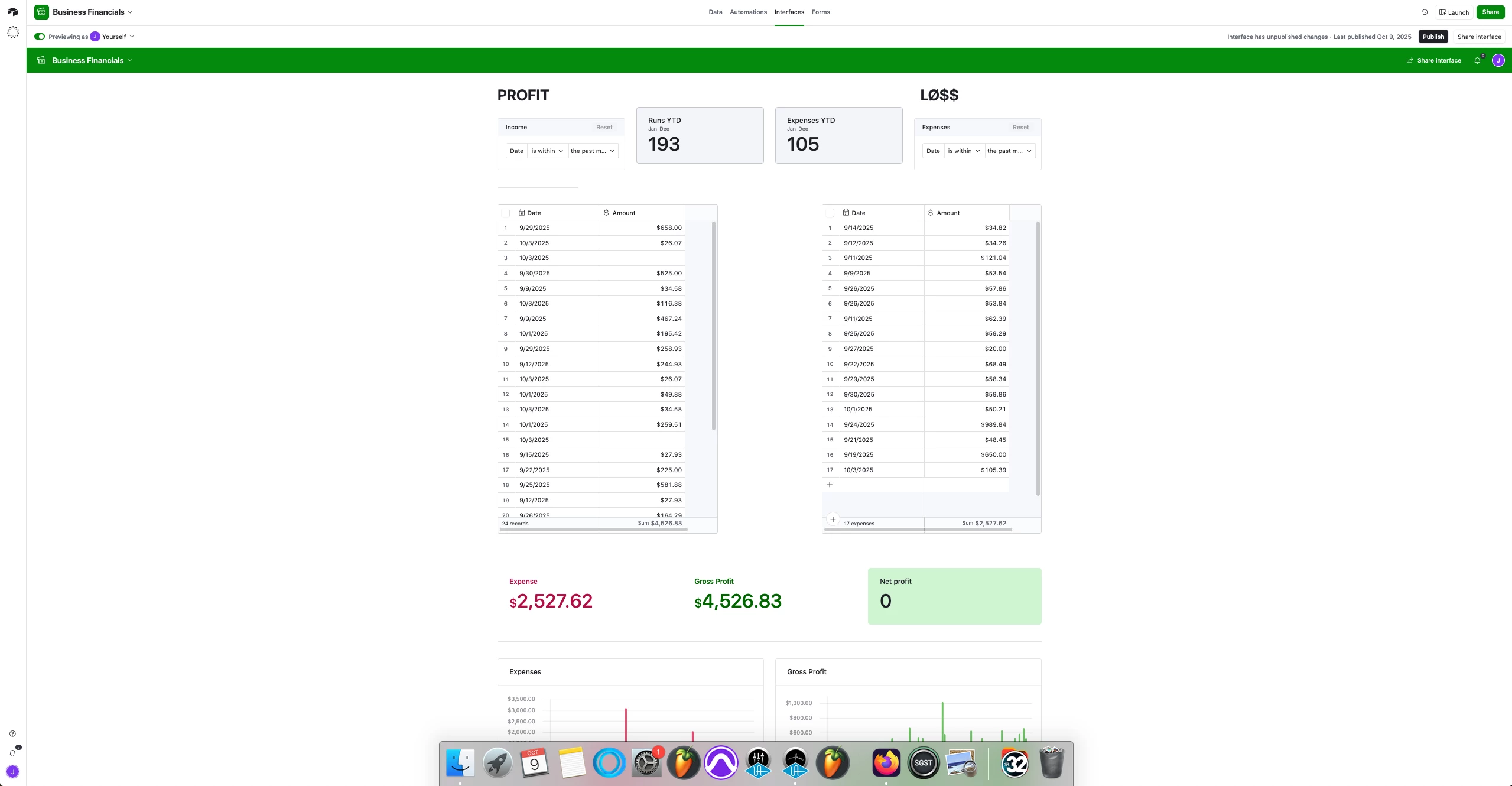Click round plus button to add expense
Viewport: 1512px width, 786px height.
(x=833, y=519)
